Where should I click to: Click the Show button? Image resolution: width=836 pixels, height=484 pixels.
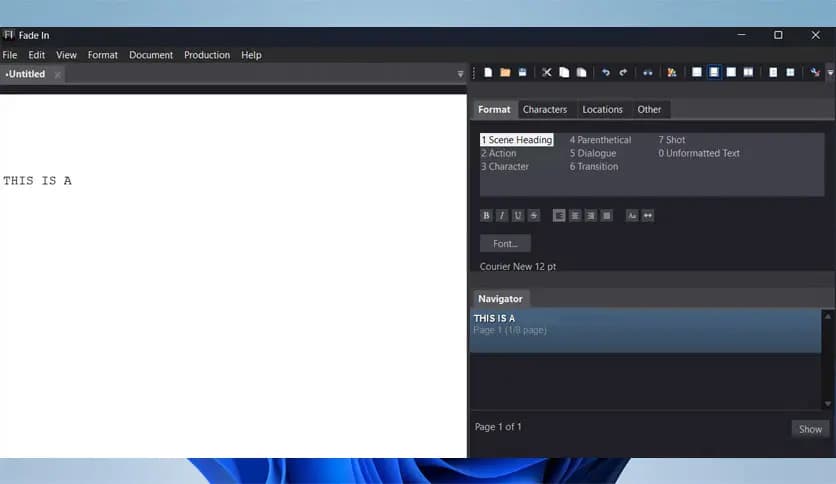810,429
